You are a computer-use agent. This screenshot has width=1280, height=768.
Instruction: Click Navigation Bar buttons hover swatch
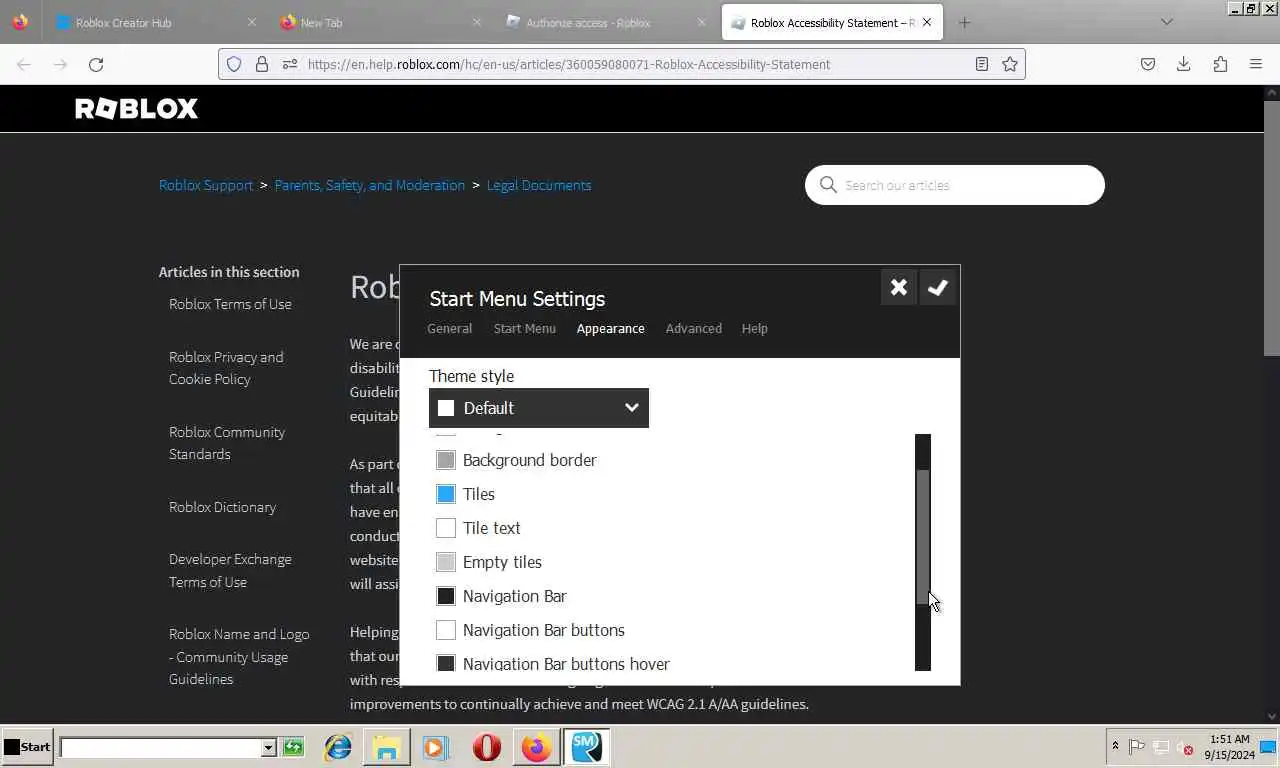pos(446,664)
